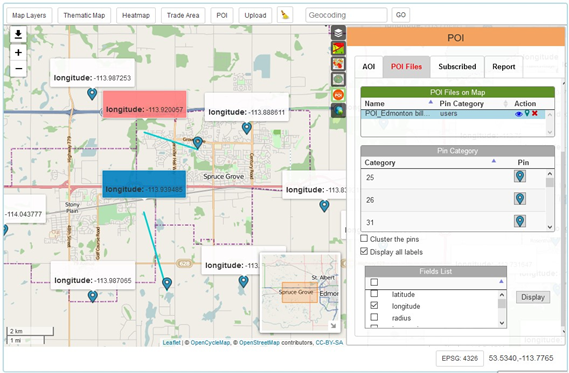The image size is (569, 373).
Task: Zoom out with the minus button
Action: point(18,68)
